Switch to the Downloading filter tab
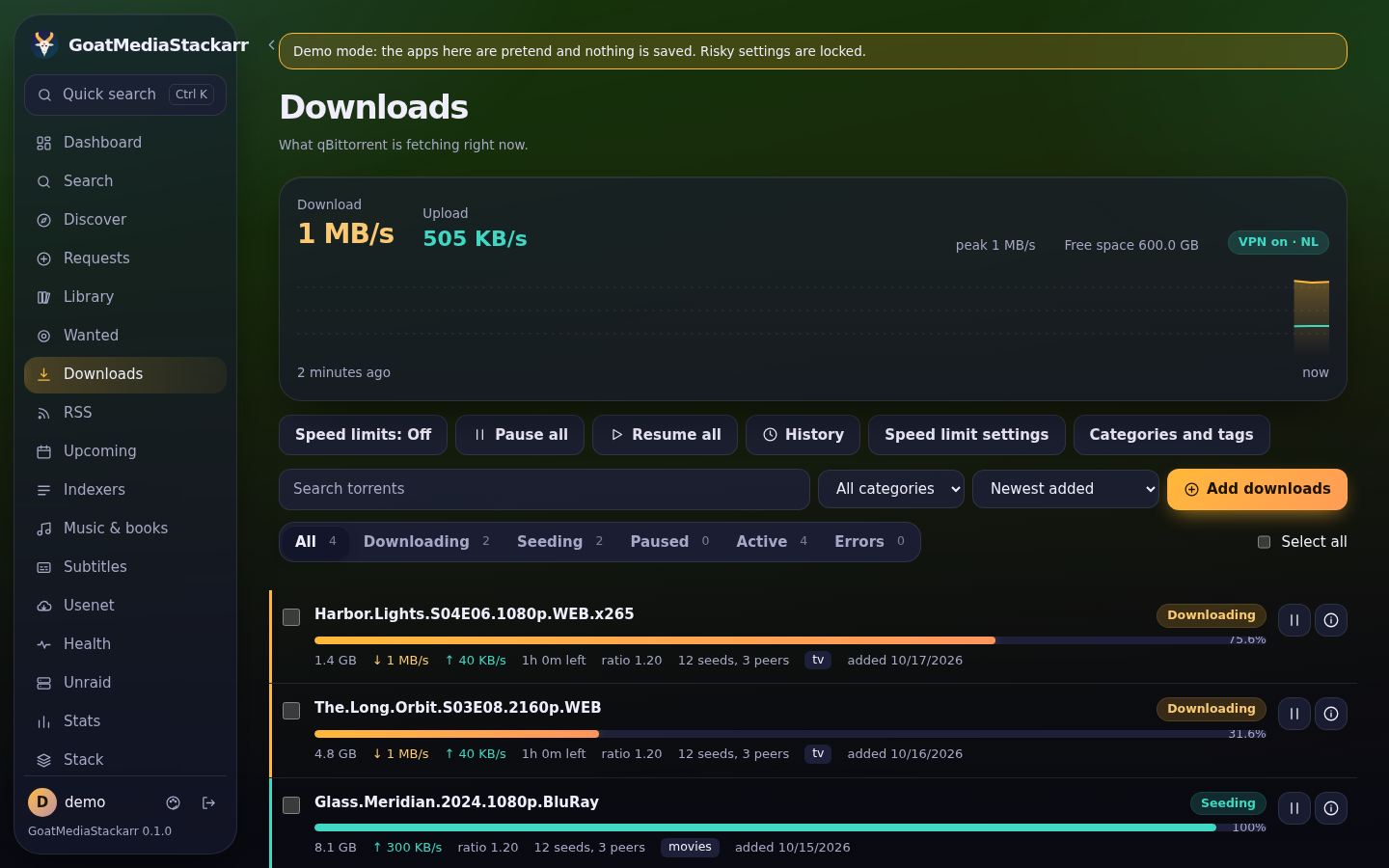Image resolution: width=1389 pixels, height=868 pixels. pyautogui.click(x=426, y=542)
